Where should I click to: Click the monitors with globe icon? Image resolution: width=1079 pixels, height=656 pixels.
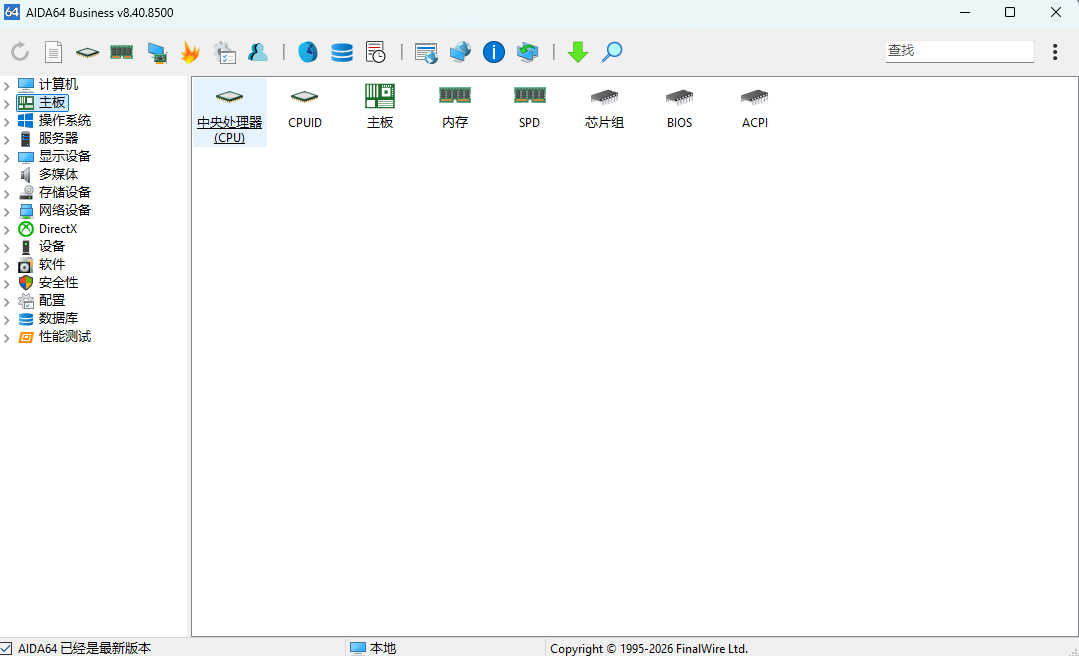[x=460, y=52]
